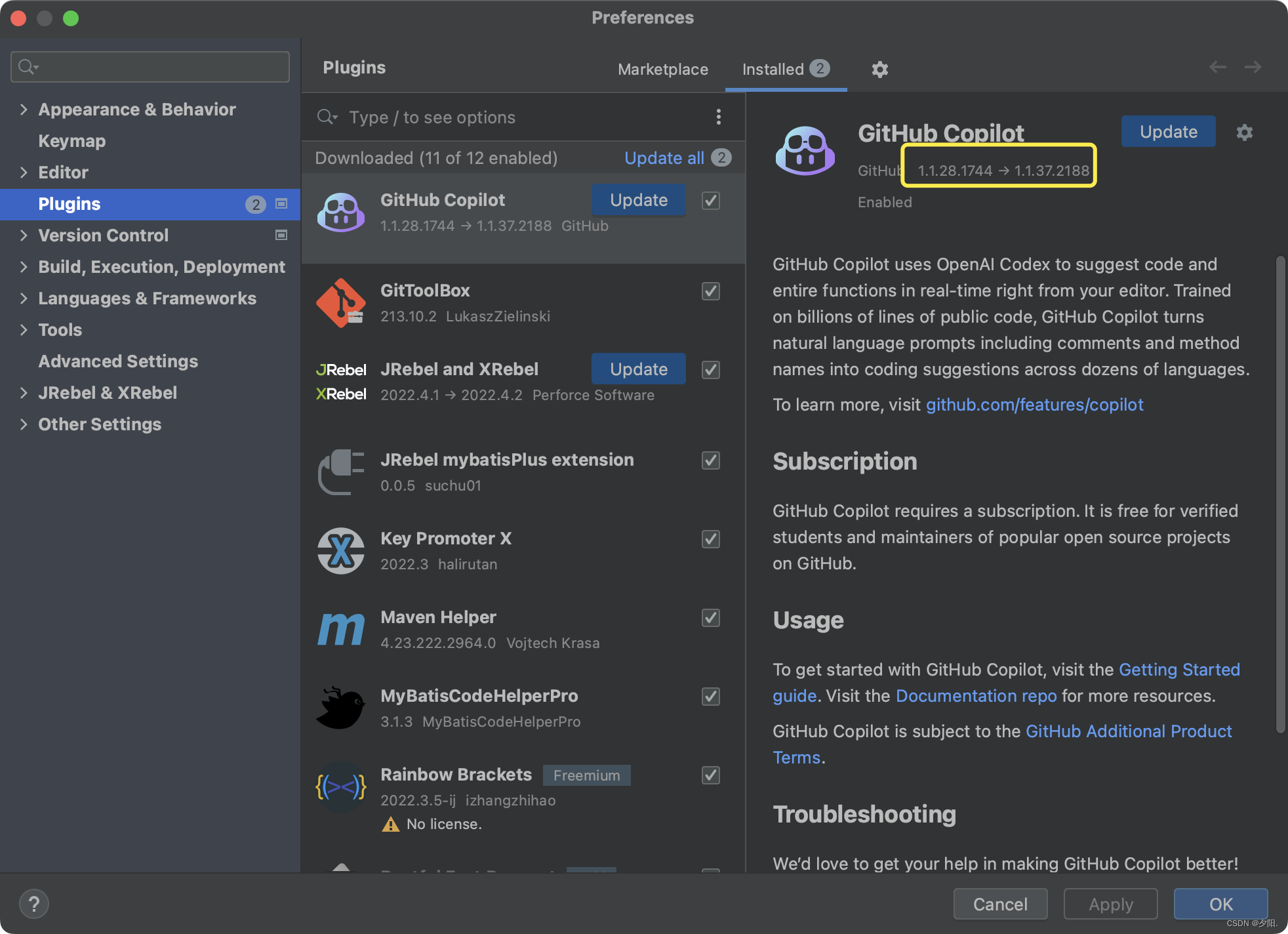Click the help question mark button
Viewport: 1288px width, 934px height.
pos(34,904)
